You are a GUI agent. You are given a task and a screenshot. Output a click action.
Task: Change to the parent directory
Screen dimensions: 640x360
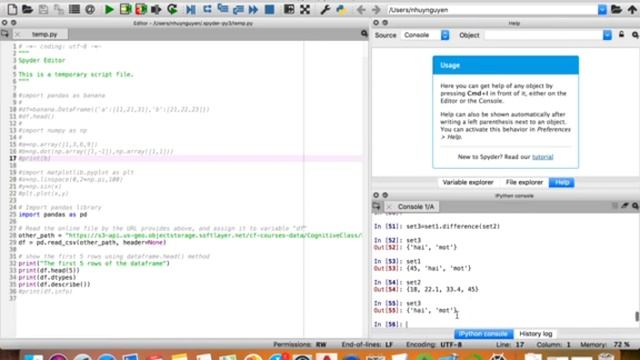click(632, 9)
